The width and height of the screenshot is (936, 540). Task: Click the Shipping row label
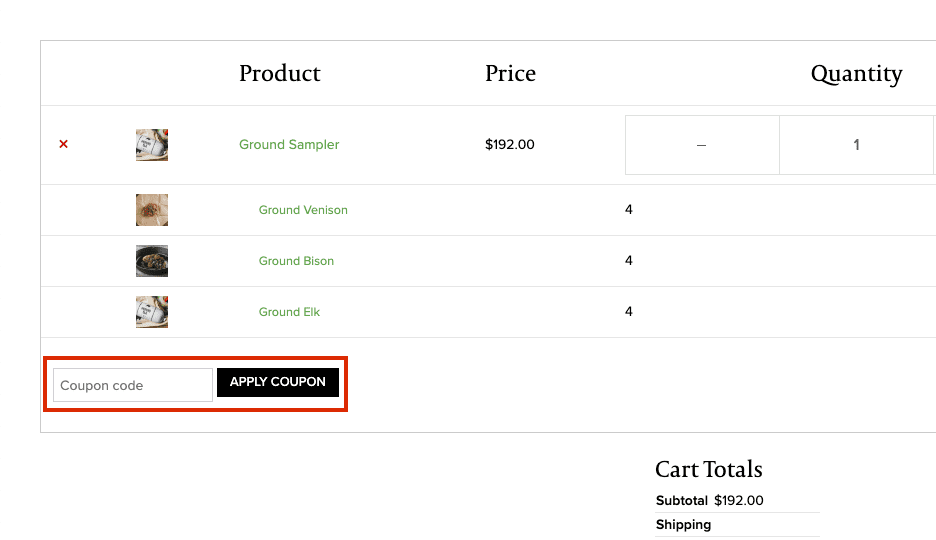(x=683, y=524)
